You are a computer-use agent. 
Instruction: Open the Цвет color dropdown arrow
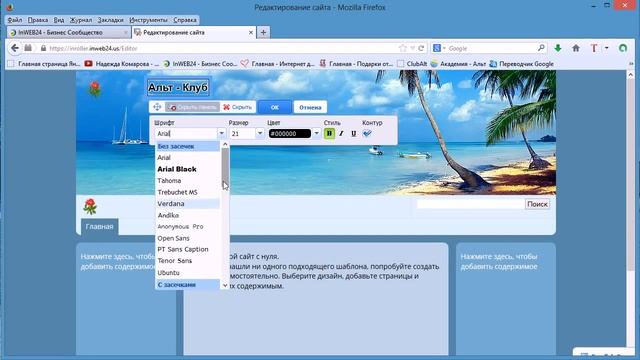pyautogui.click(x=316, y=133)
